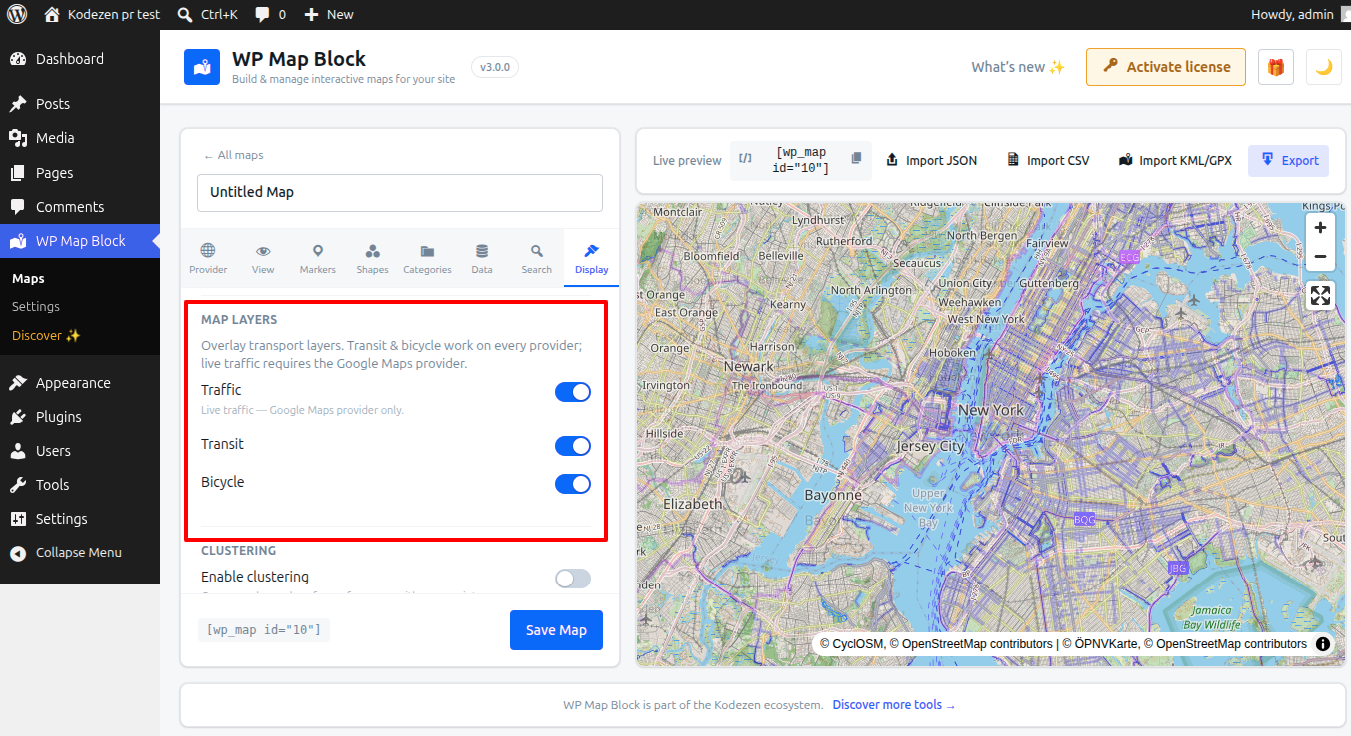
Task: Switch to Categories tab
Action: pos(427,258)
